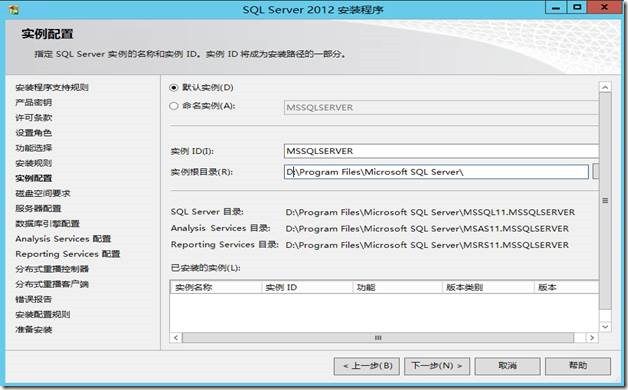628x390 pixels.
Task: Select 产品密钥 step in sidebar
Action: 34,103
